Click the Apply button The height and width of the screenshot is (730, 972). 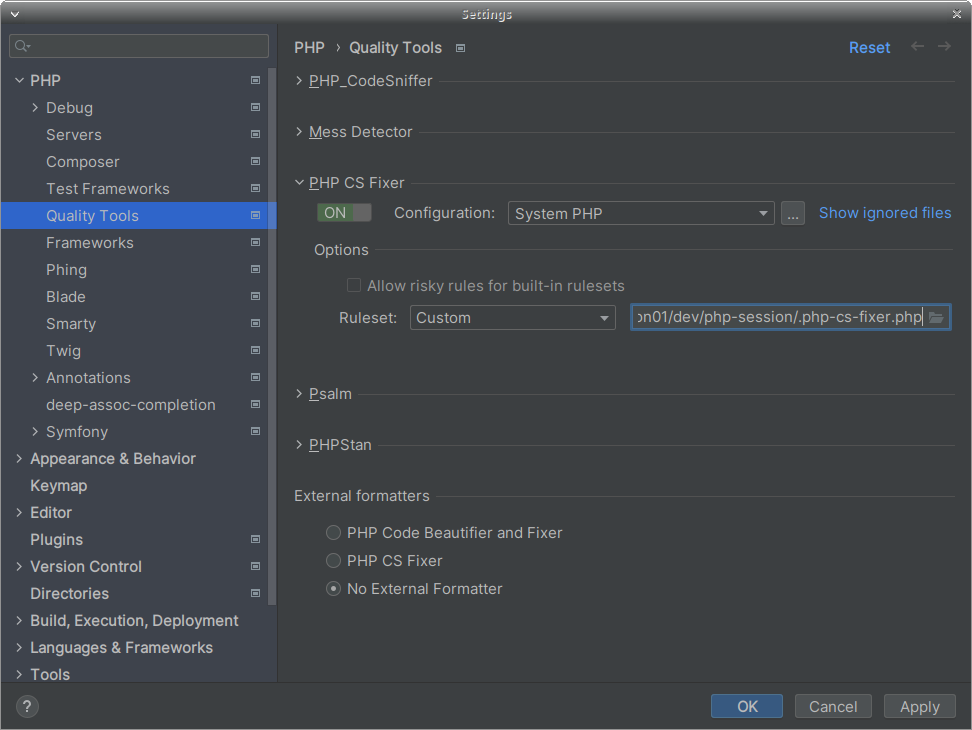920,706
